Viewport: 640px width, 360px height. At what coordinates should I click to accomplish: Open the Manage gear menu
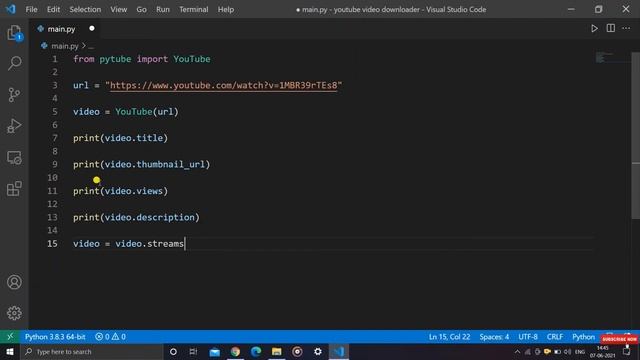pyautogui.click(x=14, y=313)
